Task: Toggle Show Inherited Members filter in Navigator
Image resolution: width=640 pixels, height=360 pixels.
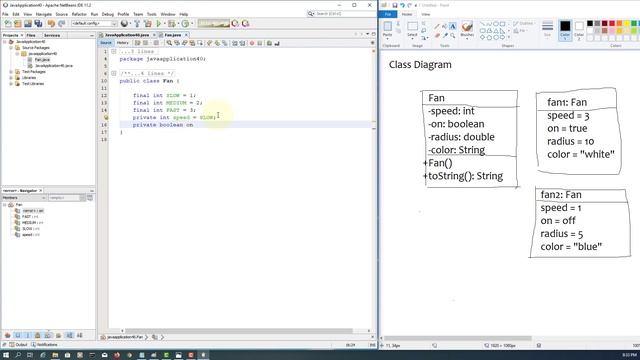Action: (7, 335)
